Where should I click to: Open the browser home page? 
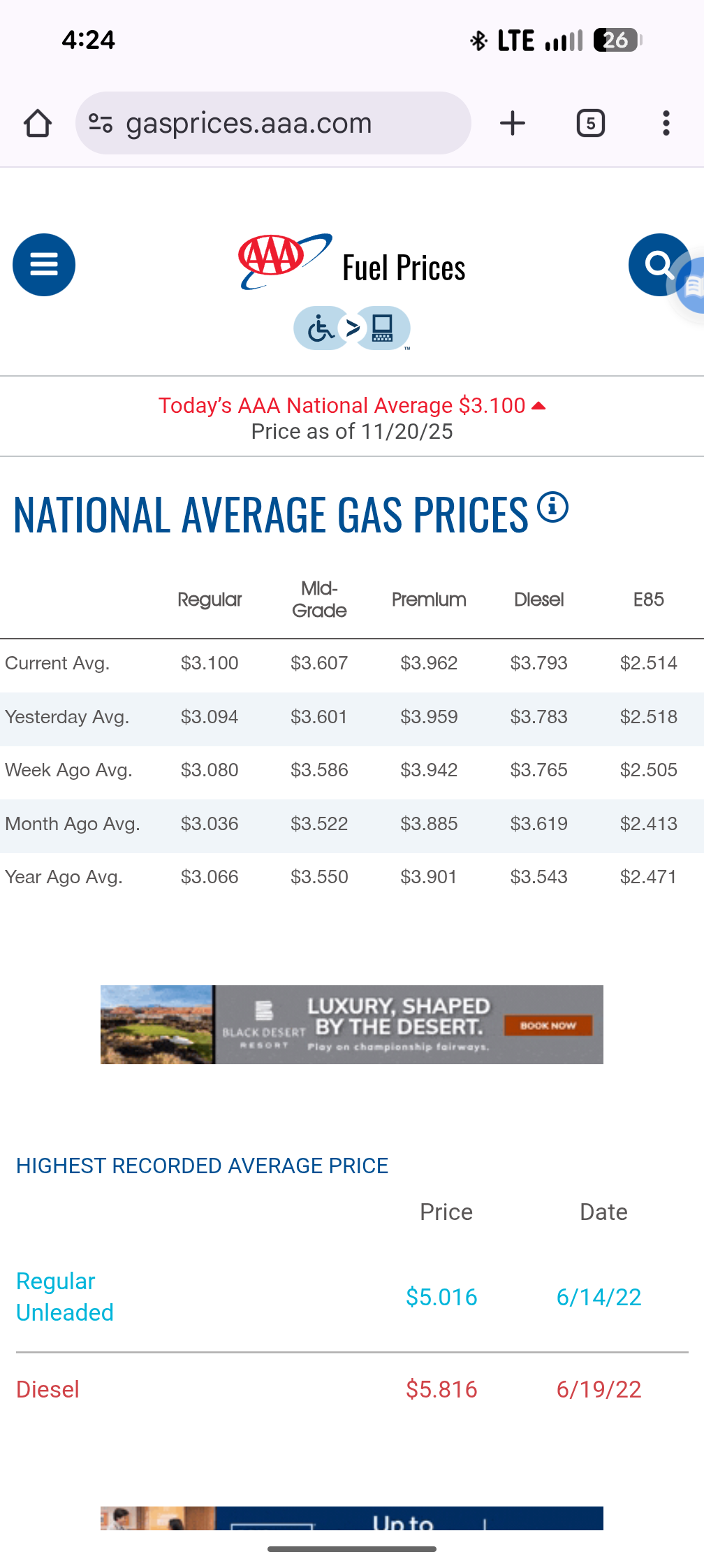tap(38, 124)
